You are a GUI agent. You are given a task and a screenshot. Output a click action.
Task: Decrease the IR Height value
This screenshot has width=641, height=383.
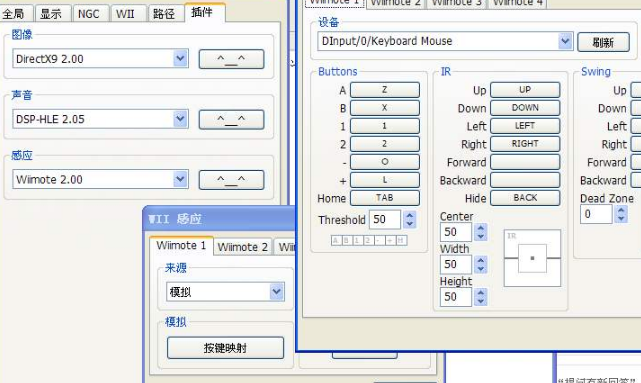click(481, 301)
